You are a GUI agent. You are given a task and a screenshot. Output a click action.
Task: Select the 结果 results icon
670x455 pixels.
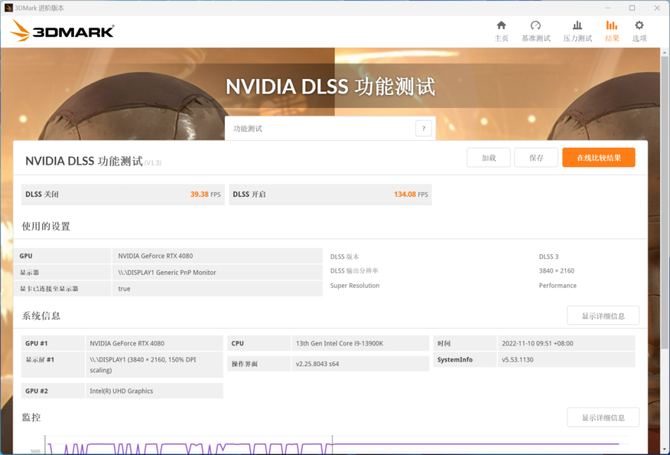tap(612, 30)
